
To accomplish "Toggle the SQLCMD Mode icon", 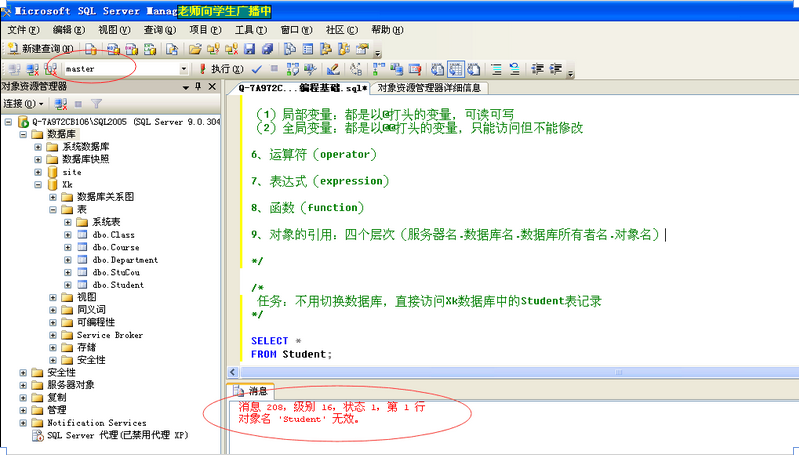I will pos(415,69).
